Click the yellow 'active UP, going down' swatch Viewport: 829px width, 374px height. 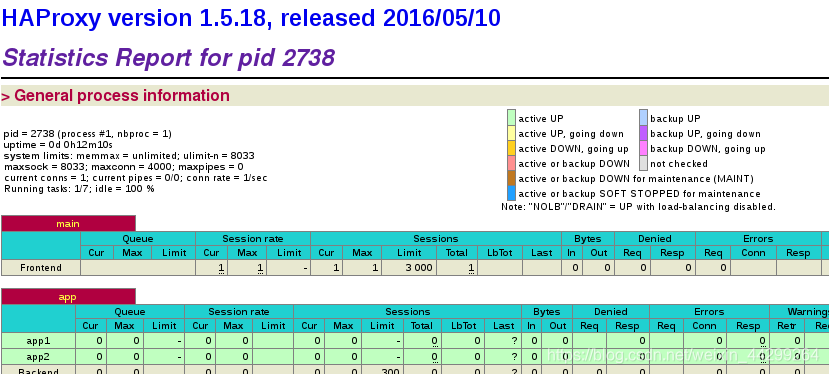511,133
